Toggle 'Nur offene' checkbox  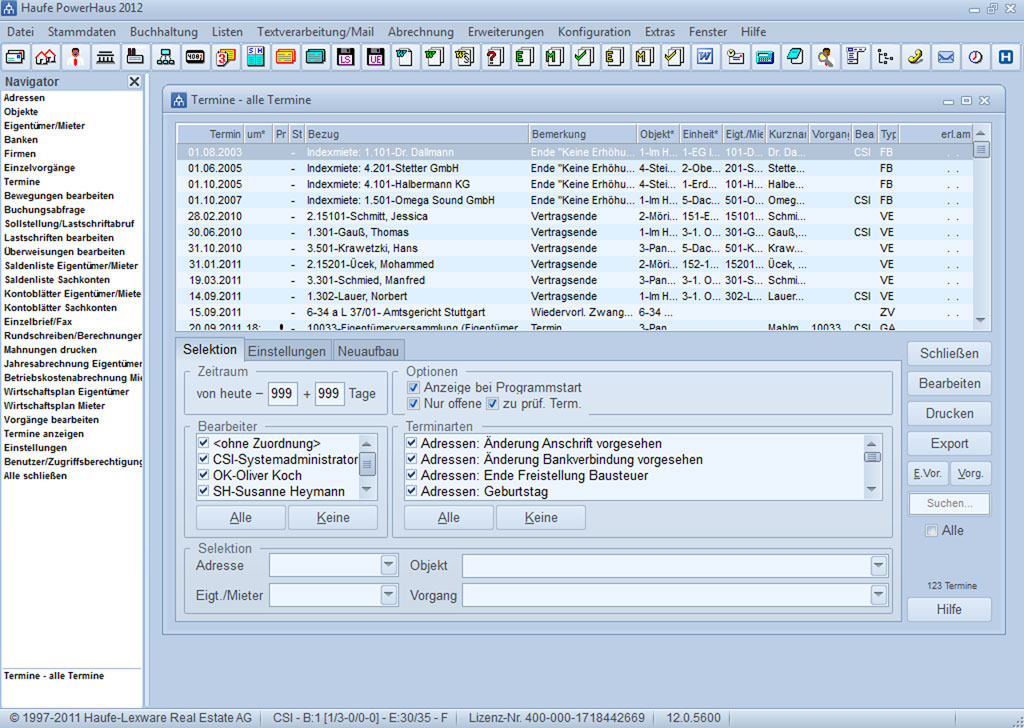pos(413,404)
